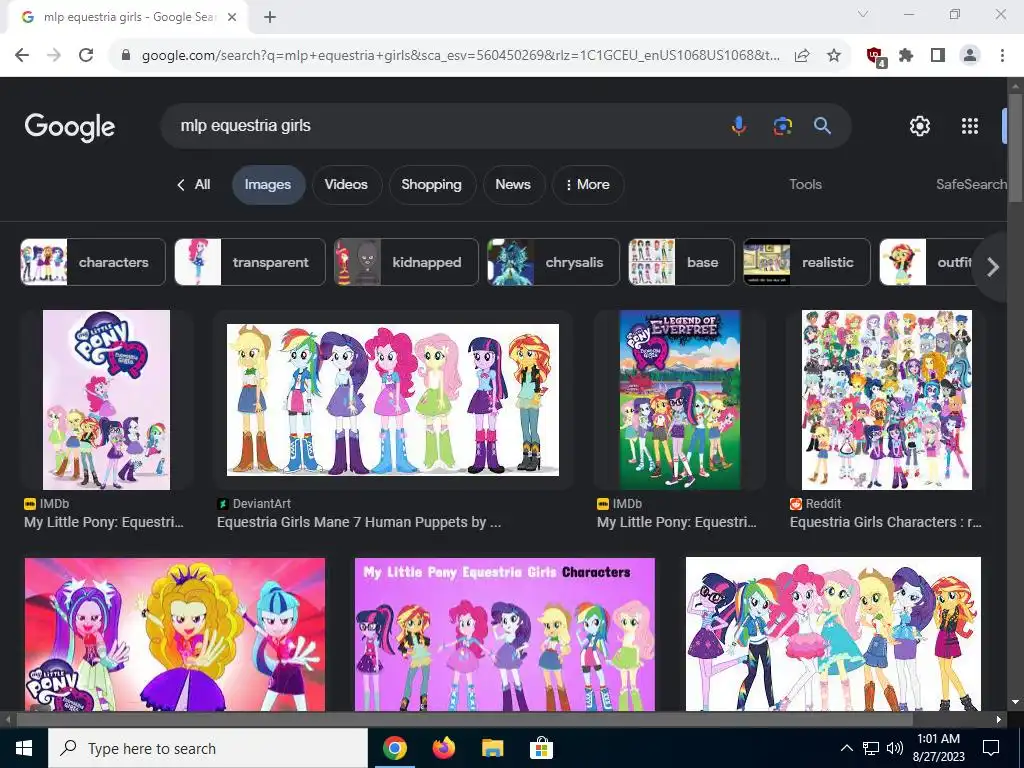Click the browser forward arrow
1024x768 pixels.
pos(54,56)
